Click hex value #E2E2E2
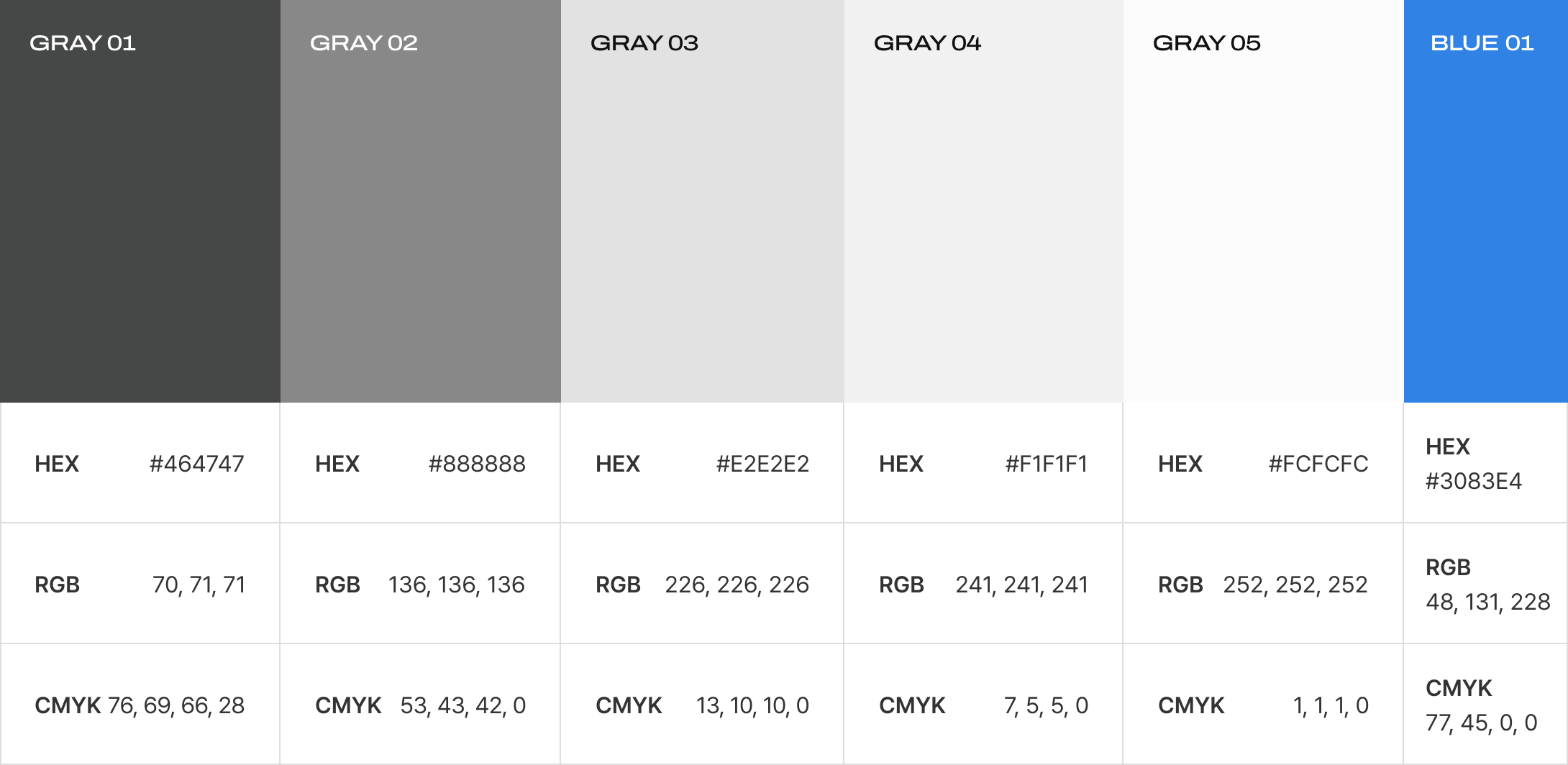 pyautogui.click(x=762, y=464)
